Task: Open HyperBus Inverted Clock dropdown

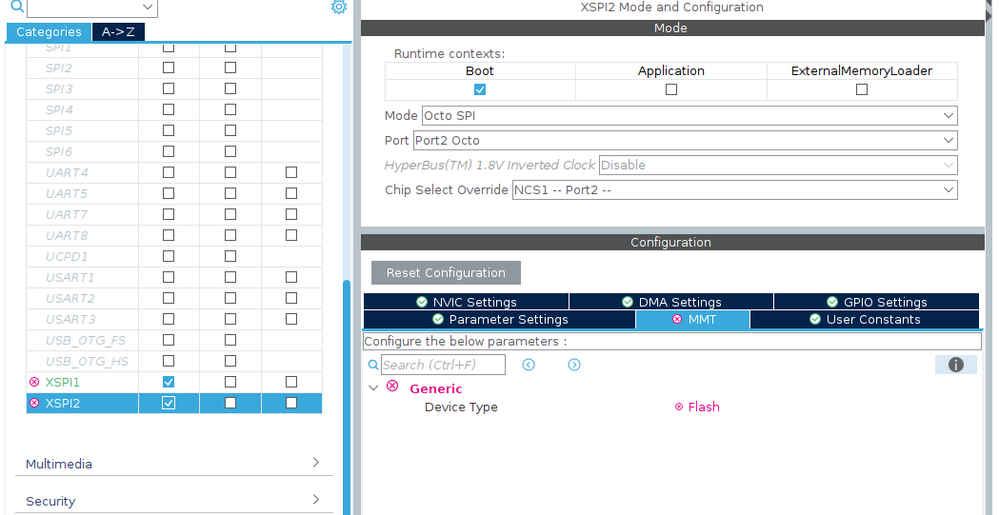Action: pyautogui.click(x=778, y=165)
